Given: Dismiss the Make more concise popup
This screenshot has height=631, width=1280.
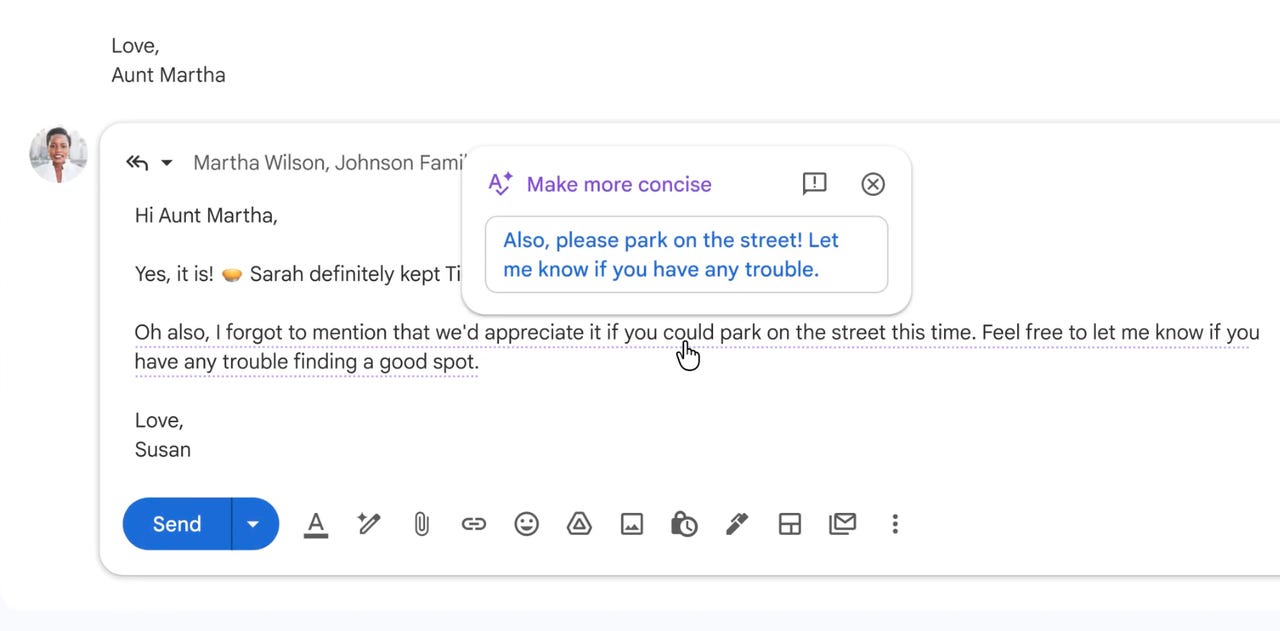Looking at the screenshot, I should (872, 184).
